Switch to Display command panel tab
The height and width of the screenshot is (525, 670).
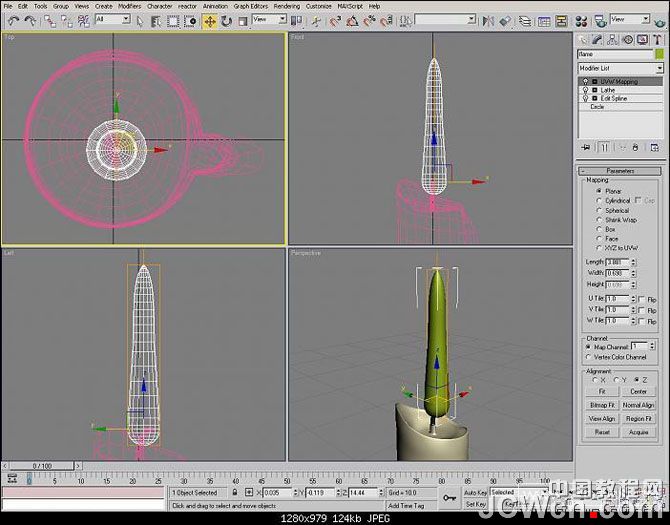click(642, 40)
